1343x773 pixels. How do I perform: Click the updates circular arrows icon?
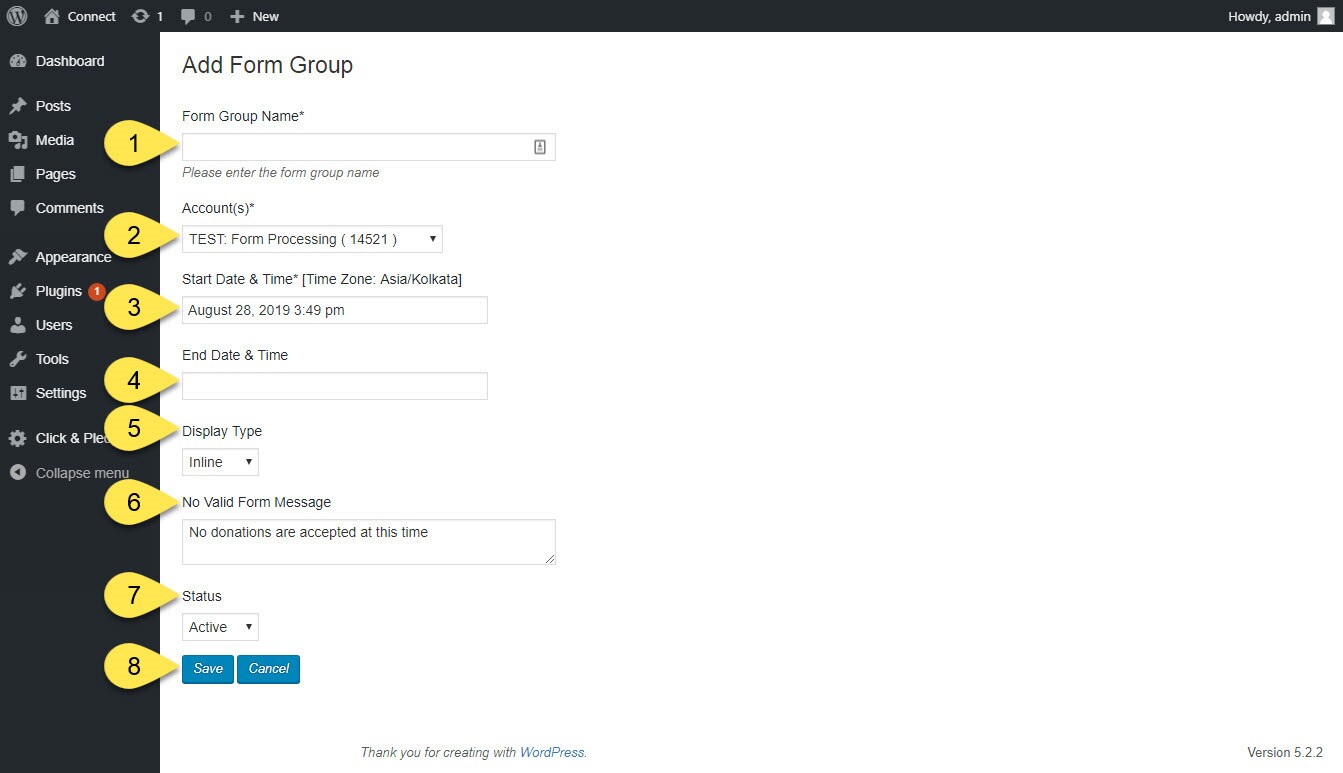(x=140, y=16)
